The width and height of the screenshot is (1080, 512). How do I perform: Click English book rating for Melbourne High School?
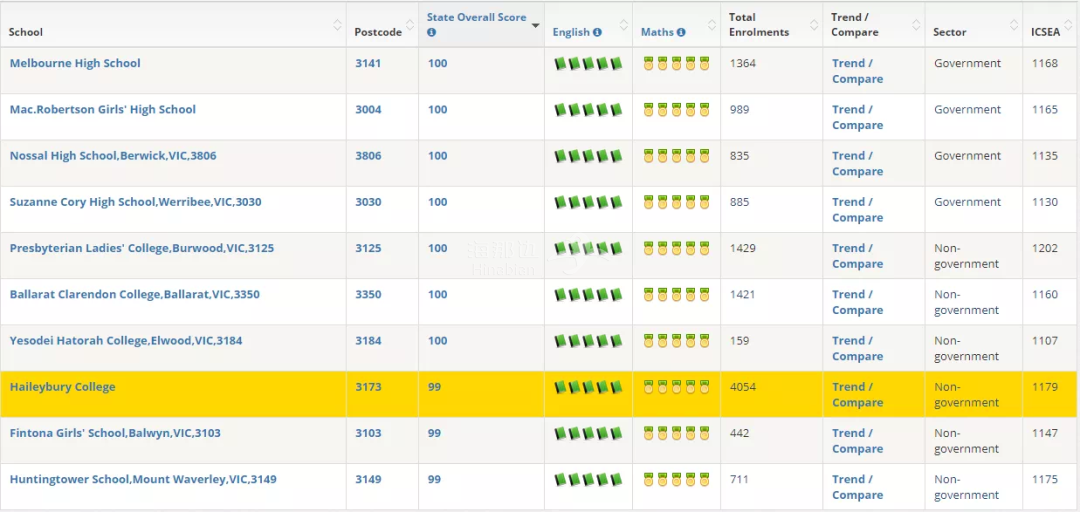(x=588, y=63)
